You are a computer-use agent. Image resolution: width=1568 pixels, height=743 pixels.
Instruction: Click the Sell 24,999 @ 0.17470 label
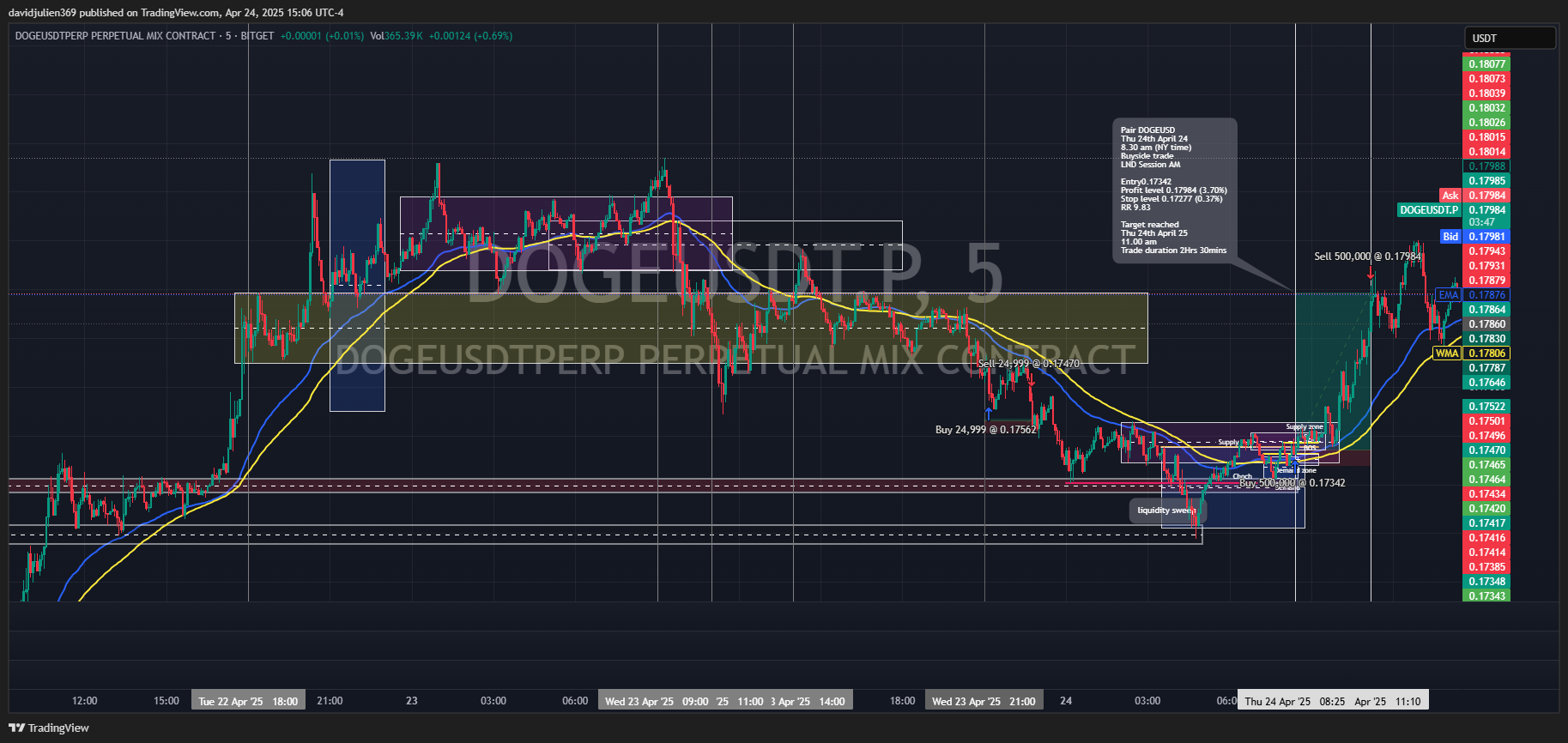[x=1029, y=364]
